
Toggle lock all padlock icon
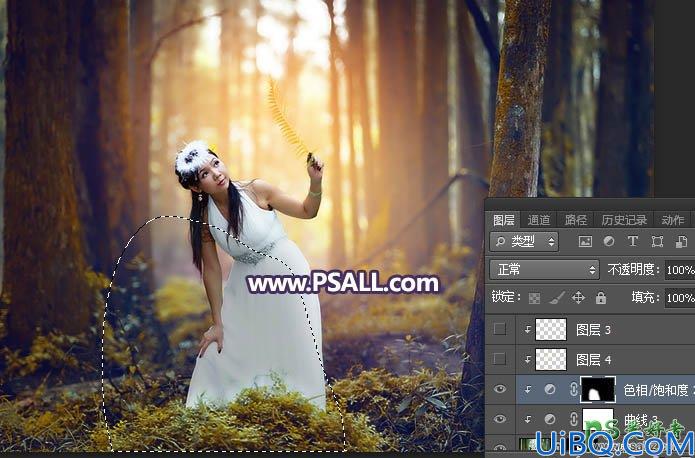[601, 298]
